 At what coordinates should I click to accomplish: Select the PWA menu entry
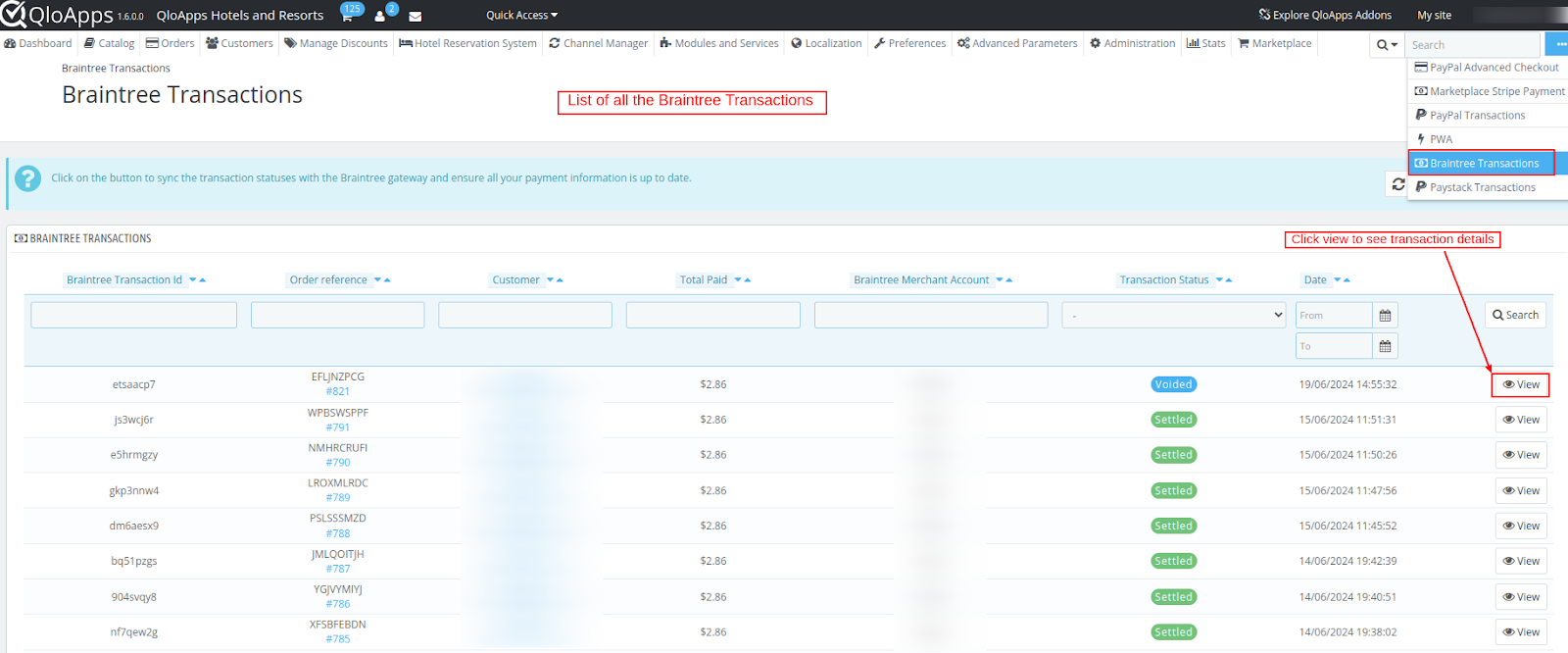pyautogui.click(x=1488, y=139)
